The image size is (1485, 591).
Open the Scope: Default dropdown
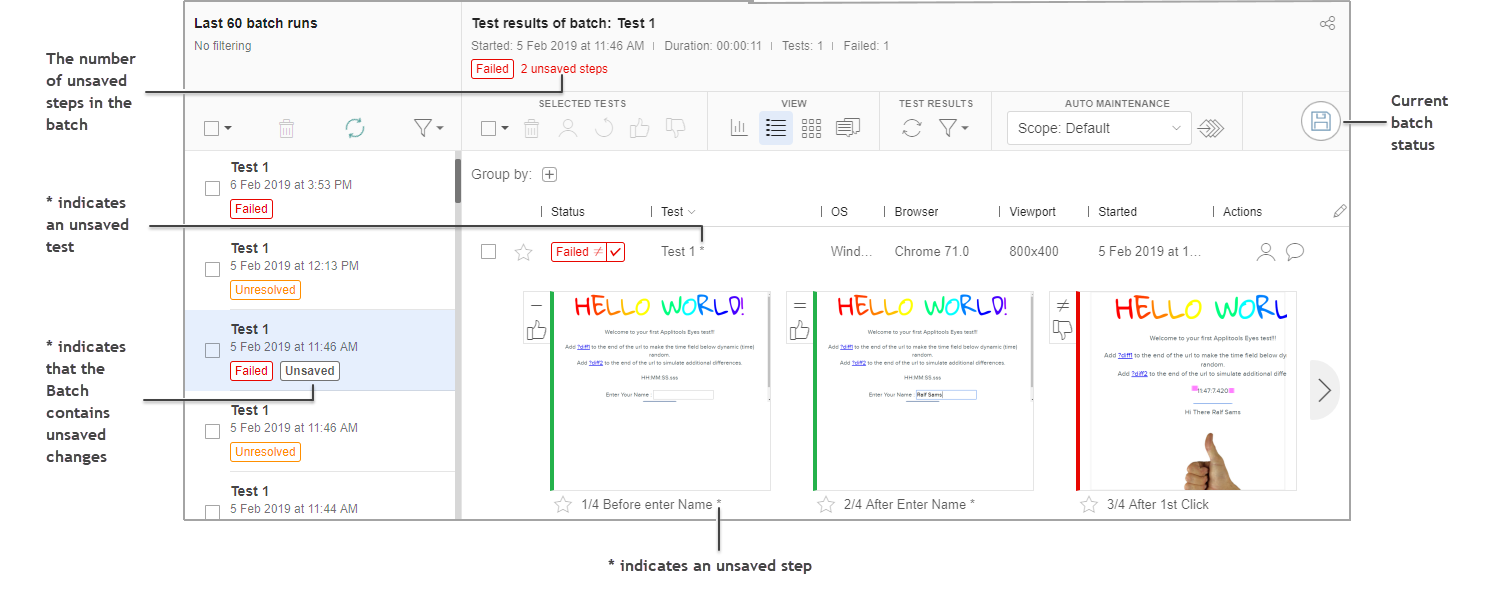(x=1098, y=128)
